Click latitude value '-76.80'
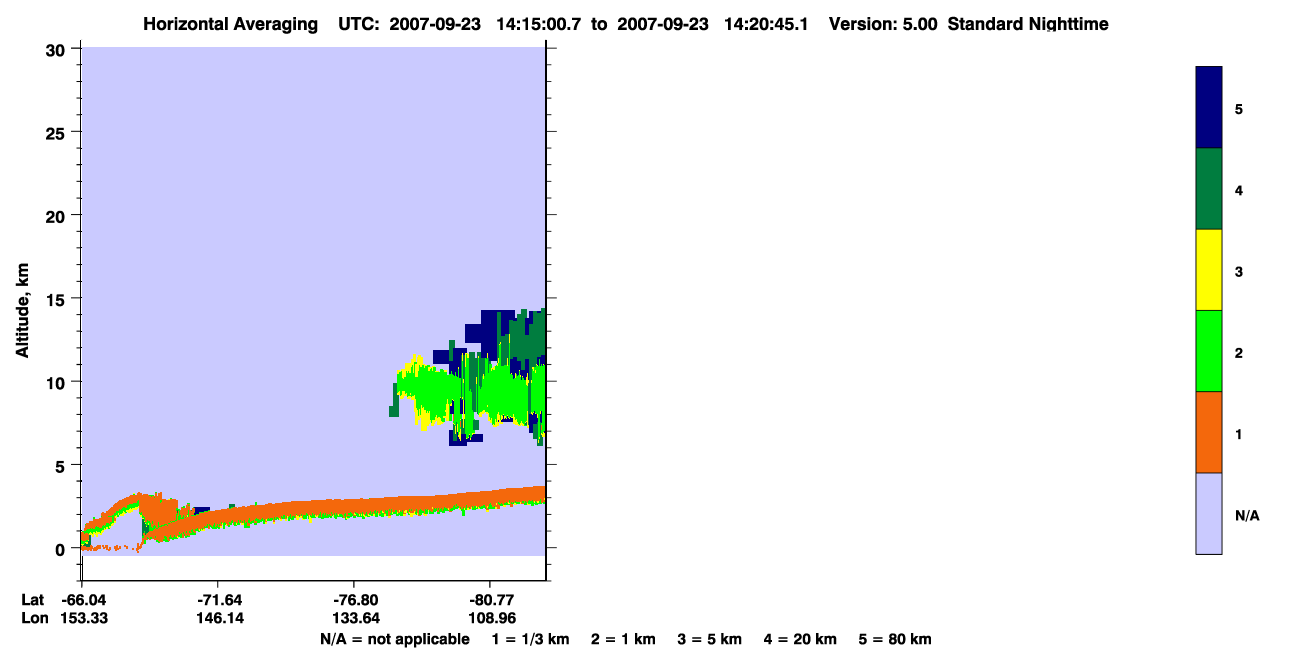This screenshot has width=1300, height=667. tap(354, 599)
